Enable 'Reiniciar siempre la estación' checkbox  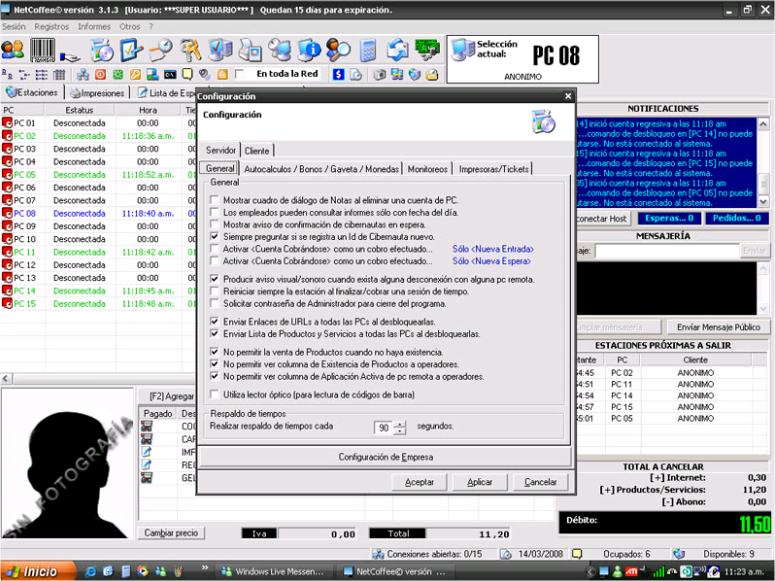tap(215, 291)
